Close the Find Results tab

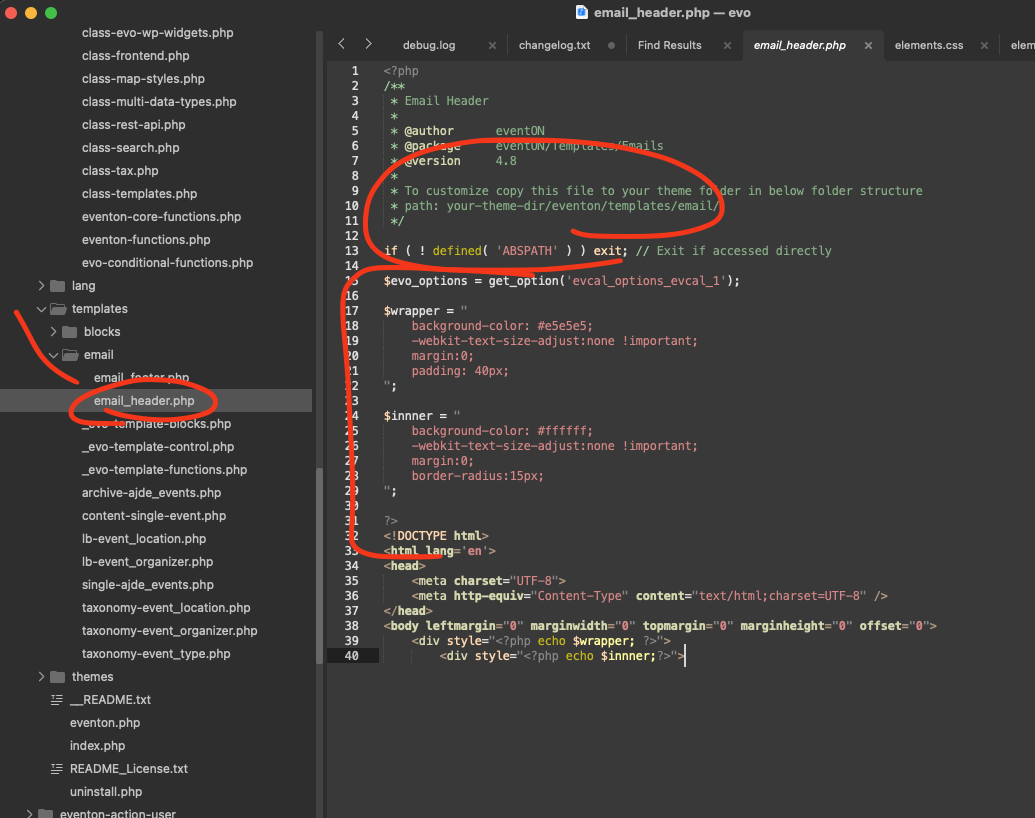[x=727, y=46]
